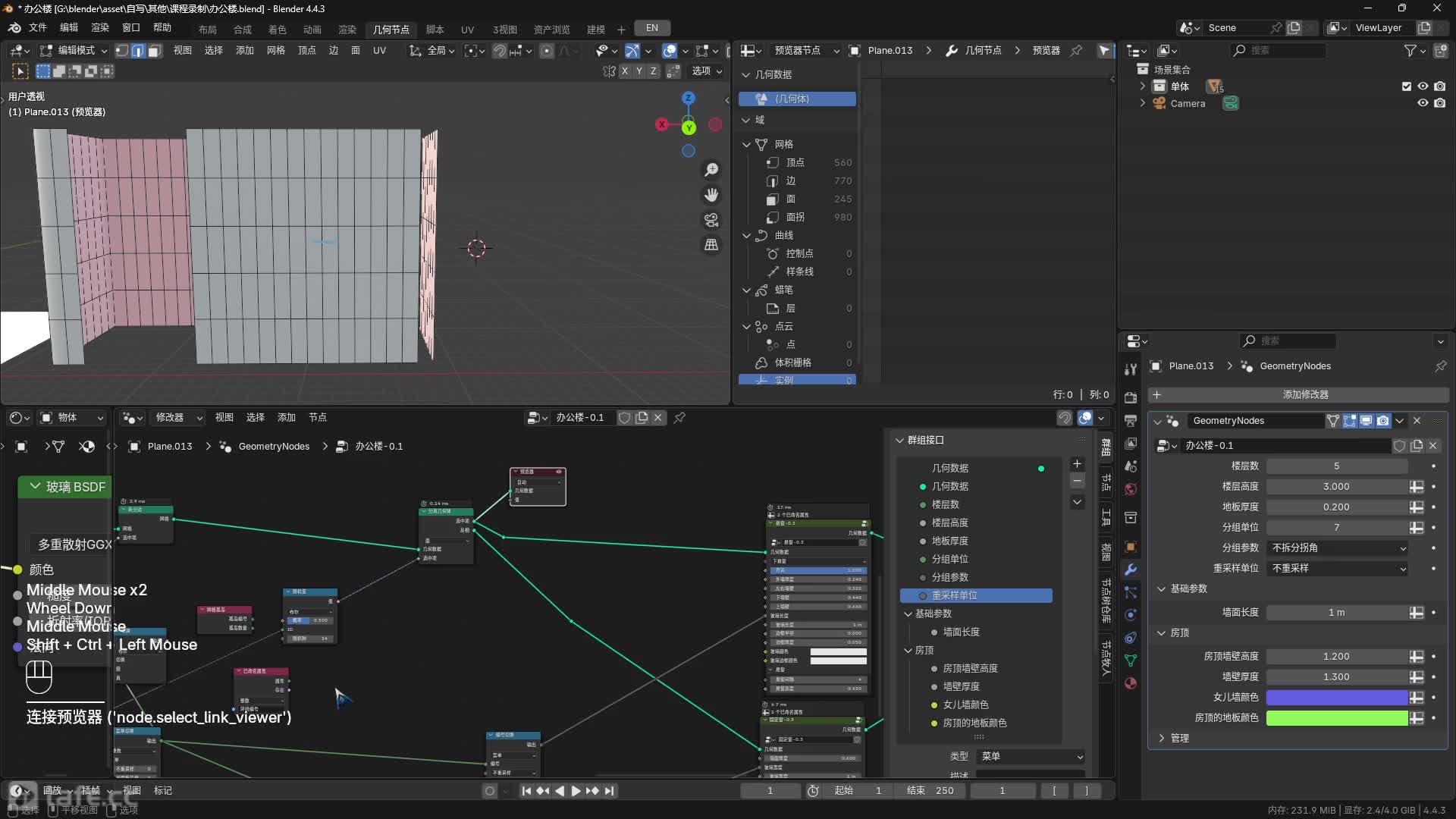
Task: Switch to face select mode
Action: click(154, 51)
